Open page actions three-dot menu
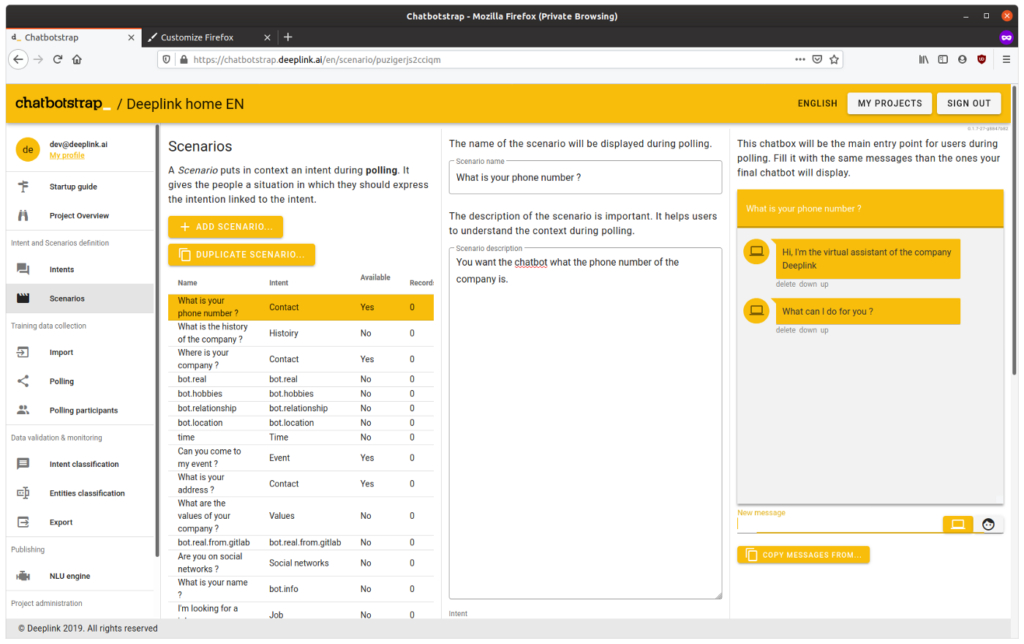This screenshot has width=1024, height=644. [800, 59]
